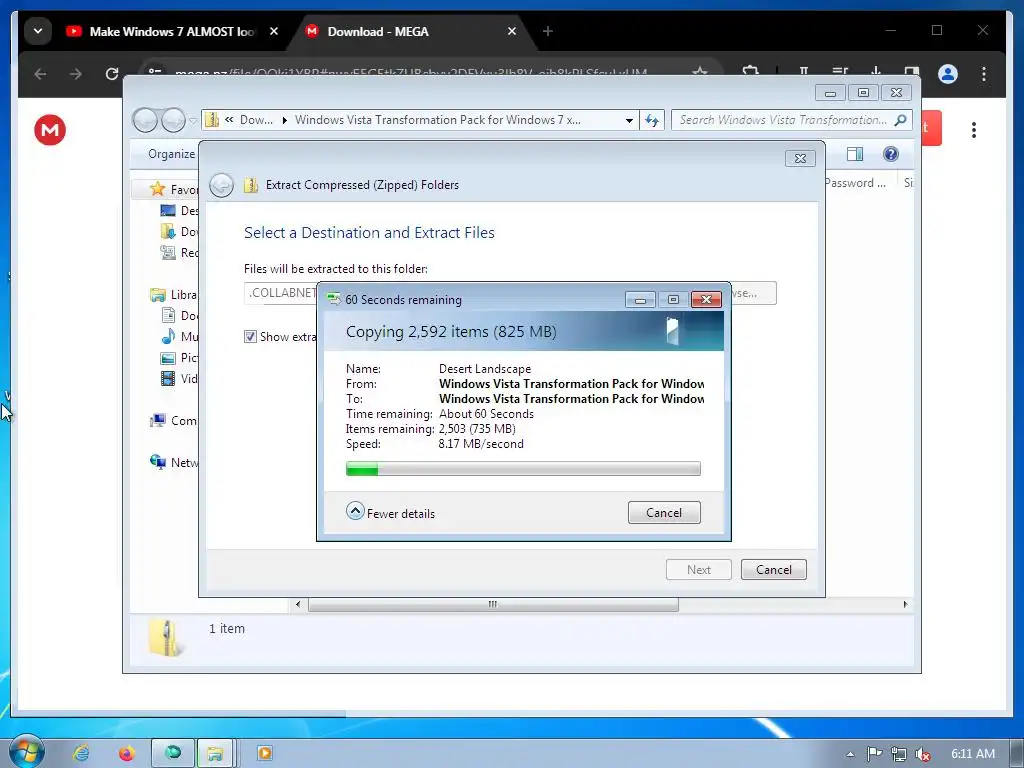Open the Action Center flag icon
Image resolution: width=1024 pixels, height=768 pixels.
tap(874, 754)
